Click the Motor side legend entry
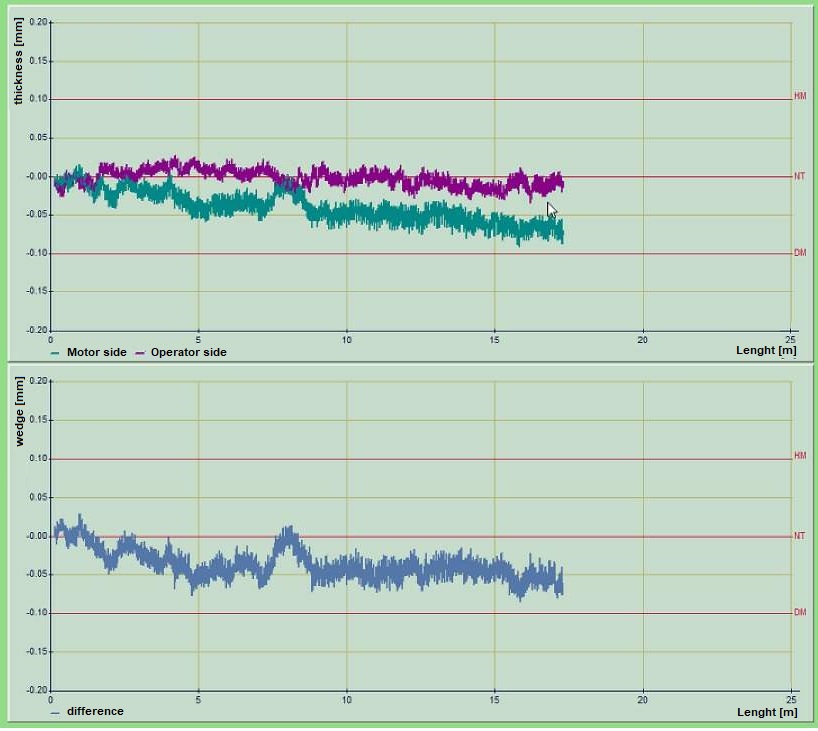Image resolution: width=818 pixels, height=731 pixels. pos(96,352)
